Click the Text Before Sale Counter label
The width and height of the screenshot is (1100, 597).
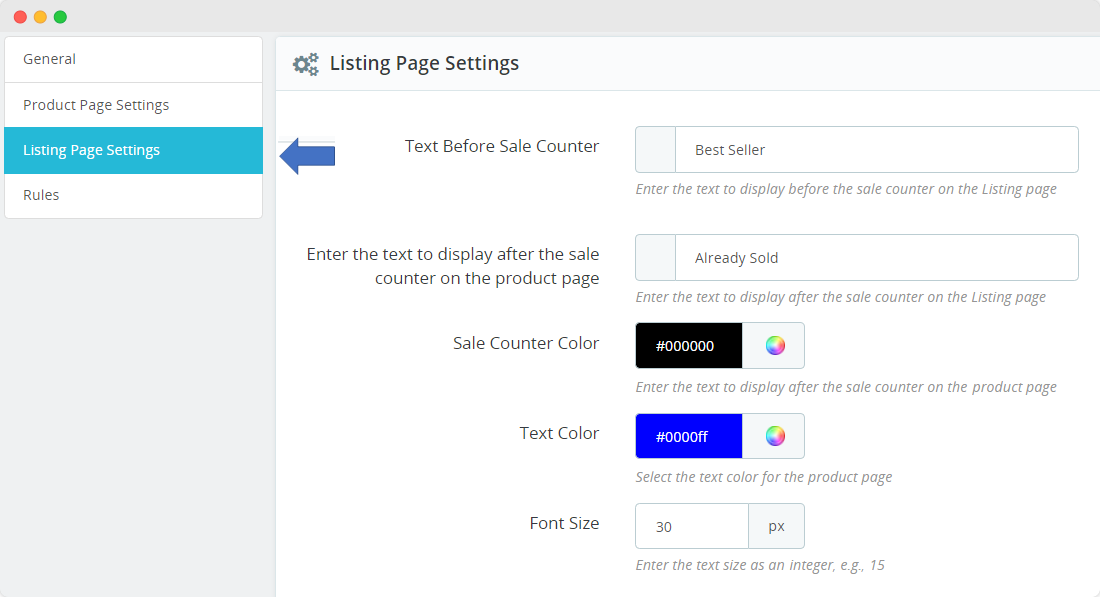pyautogui.click(x=502, y=146)
